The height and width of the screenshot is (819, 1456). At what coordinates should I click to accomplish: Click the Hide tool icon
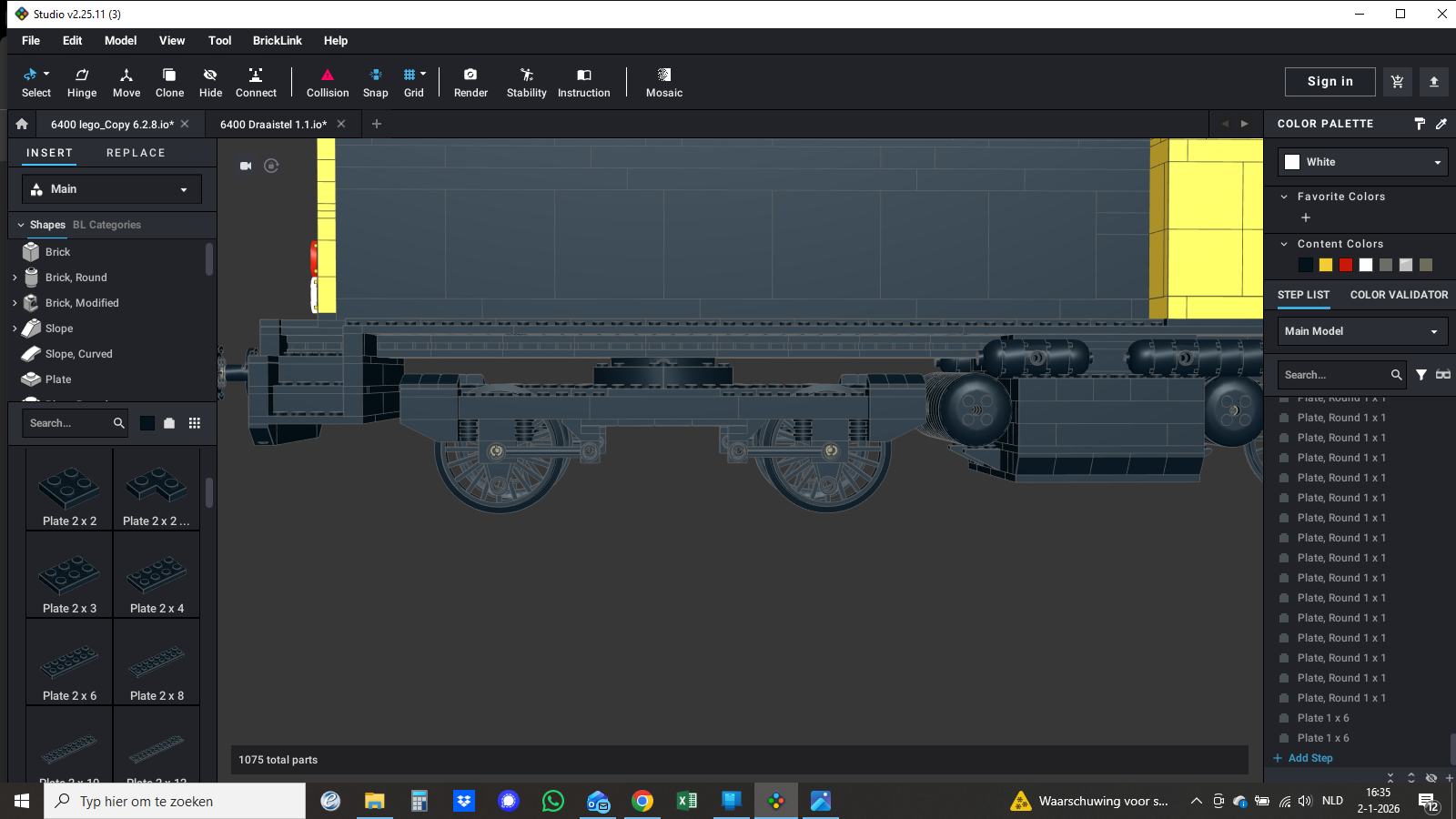(x=210, y=82)
